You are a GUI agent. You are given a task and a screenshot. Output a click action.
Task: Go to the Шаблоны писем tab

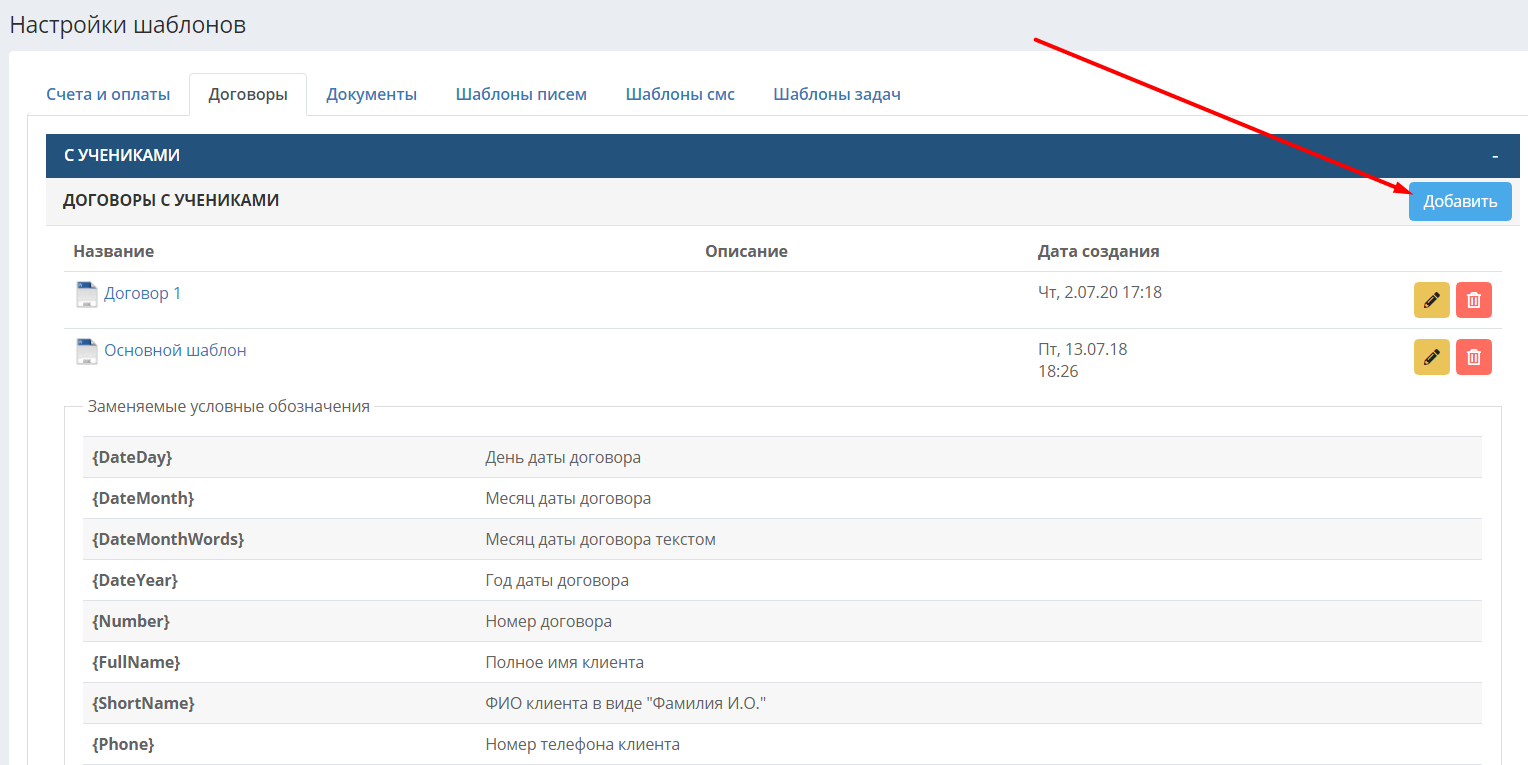coord(521,94)
